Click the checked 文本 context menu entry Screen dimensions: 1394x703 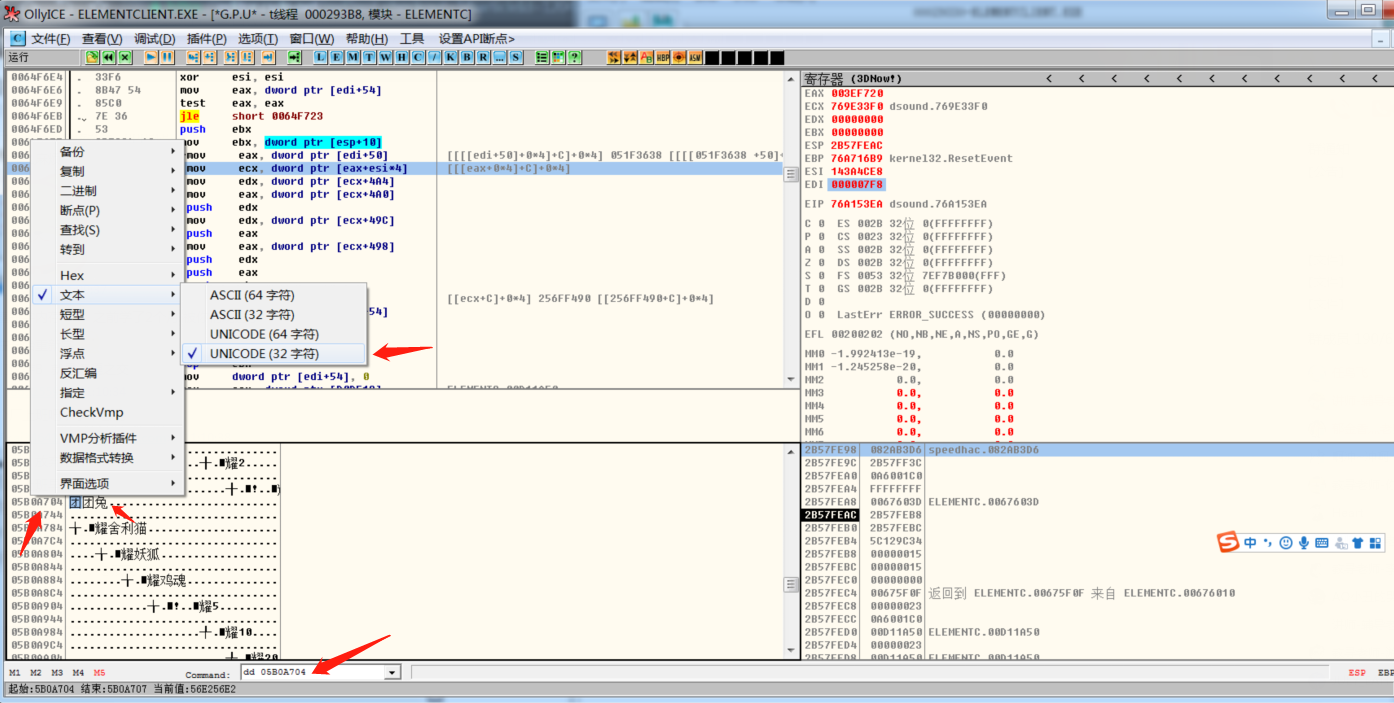[x=107, y=295]
